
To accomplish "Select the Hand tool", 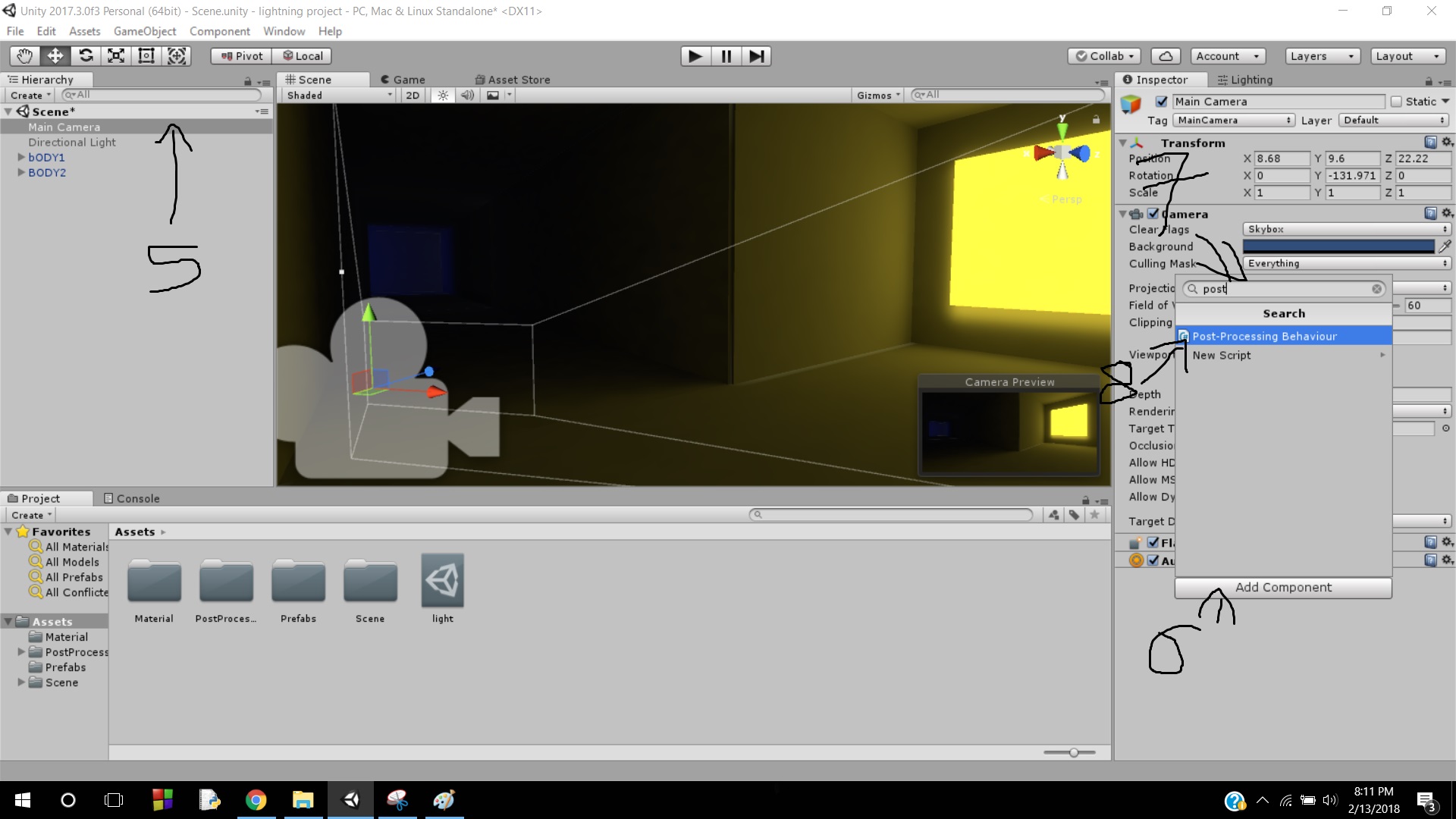I will (x=24, y=56).
